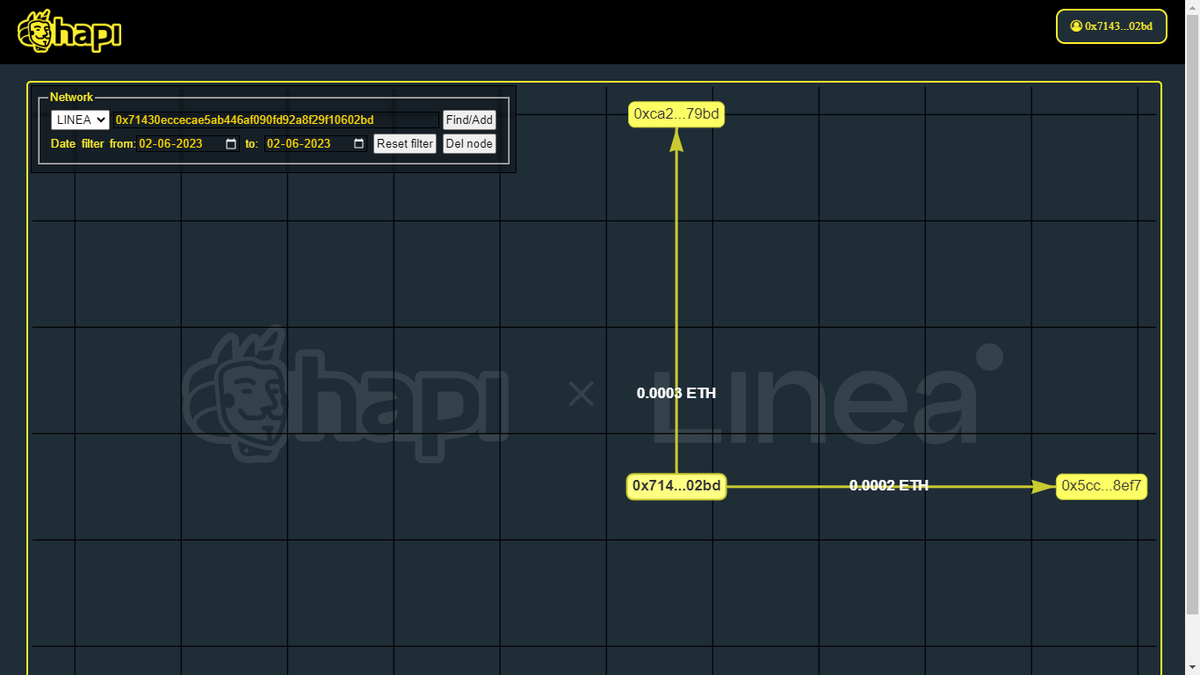
Task: Open calendar picker for from date
Action: pyautogui.click(x=232, y=144)
